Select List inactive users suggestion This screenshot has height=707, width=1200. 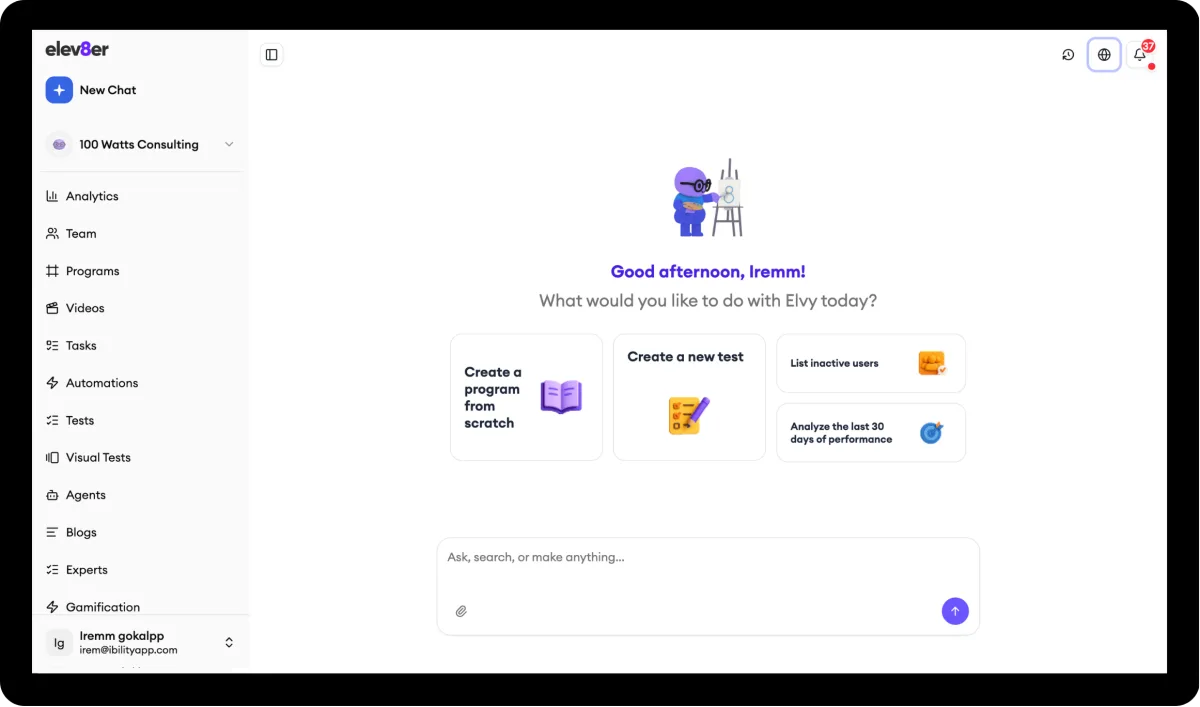click(x=871, y=363)
